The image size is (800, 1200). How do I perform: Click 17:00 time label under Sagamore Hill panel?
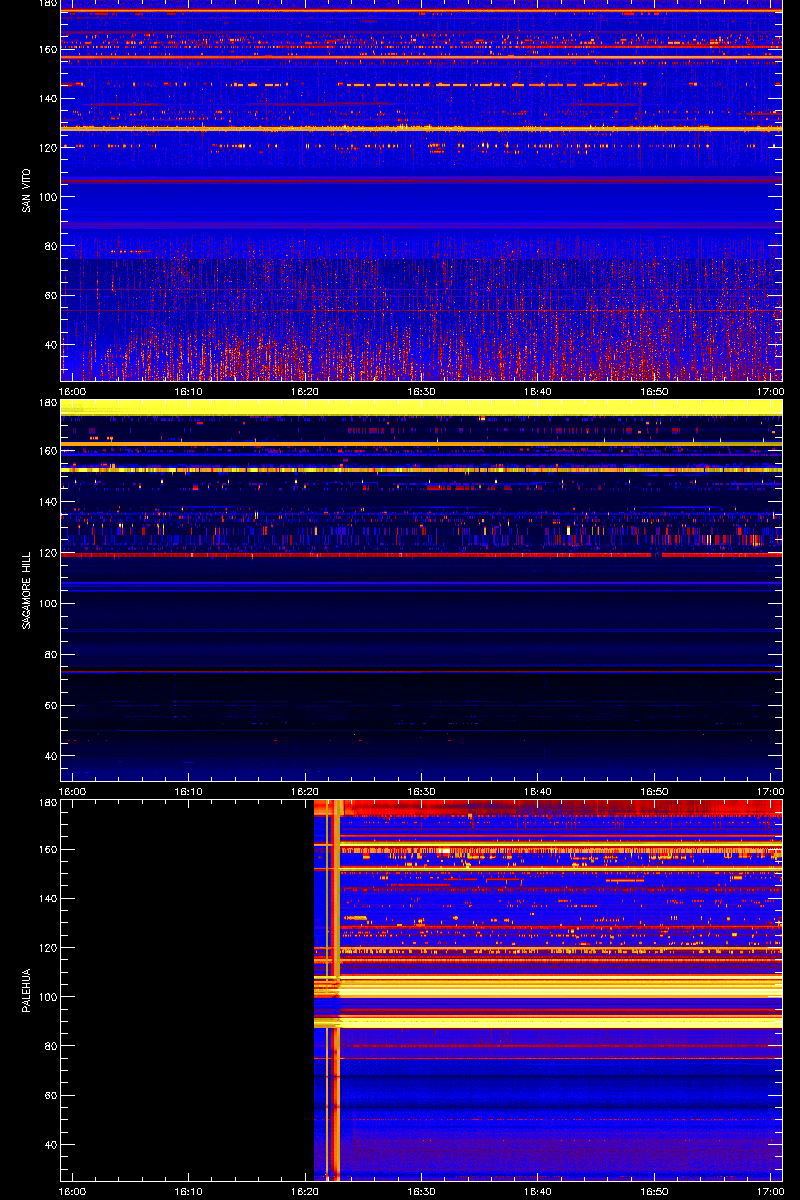(771, 792)
